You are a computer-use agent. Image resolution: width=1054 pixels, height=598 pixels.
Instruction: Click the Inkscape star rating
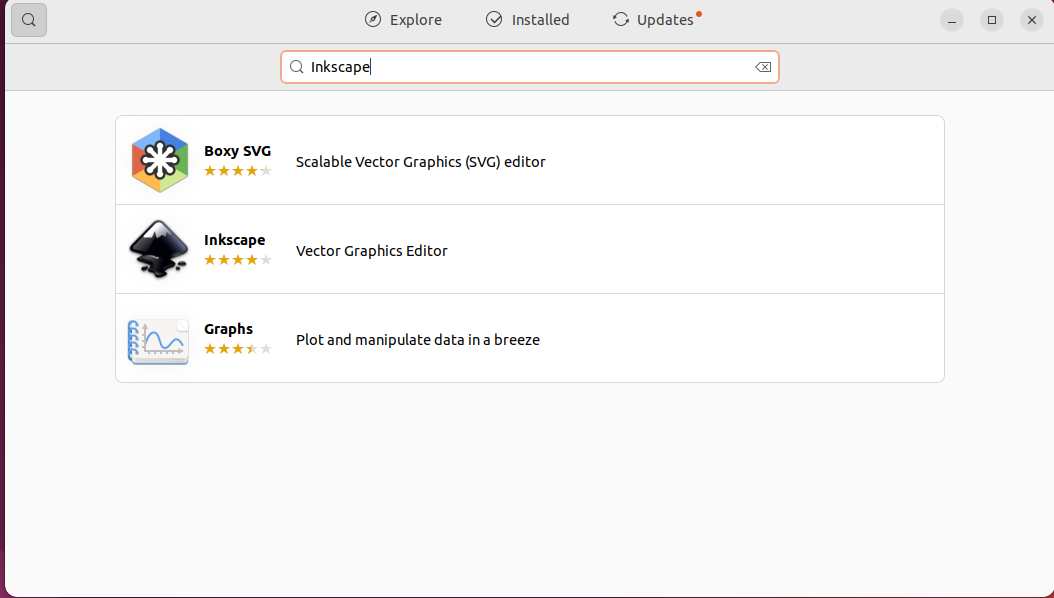[x=238, y=260]
